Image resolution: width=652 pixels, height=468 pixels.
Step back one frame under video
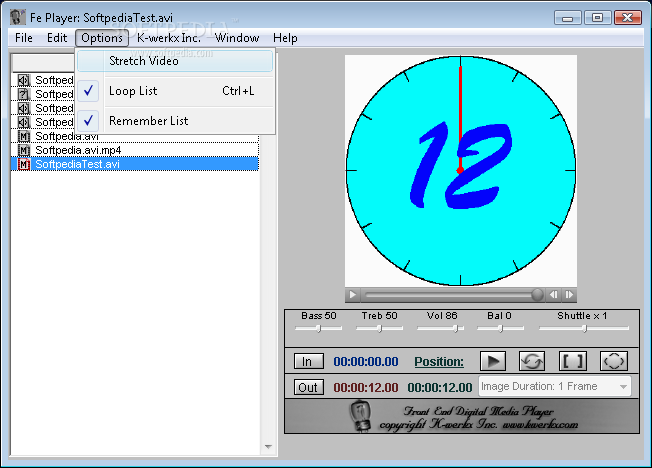pos(553,295)
